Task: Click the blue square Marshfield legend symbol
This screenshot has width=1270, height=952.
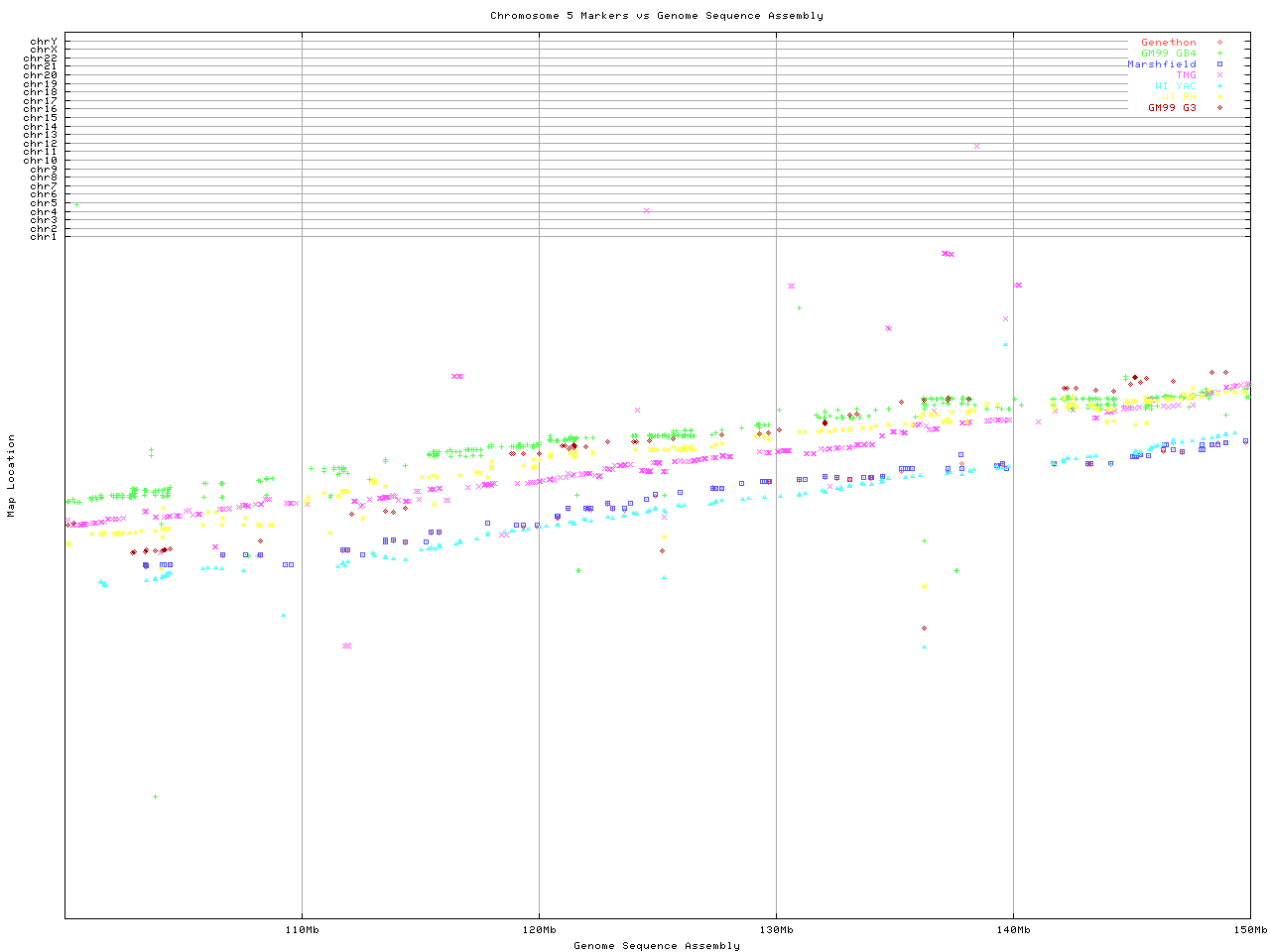Action: [x=1219, y=64]
